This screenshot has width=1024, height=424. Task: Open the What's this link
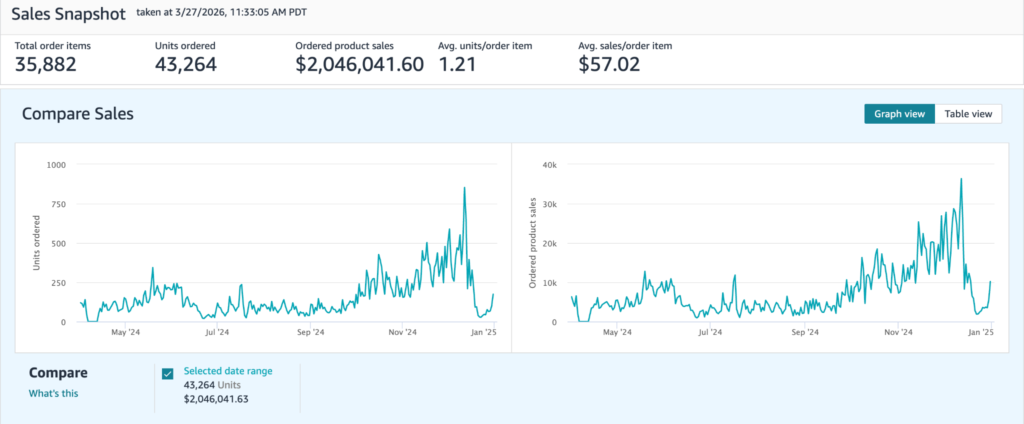[53, 393]
